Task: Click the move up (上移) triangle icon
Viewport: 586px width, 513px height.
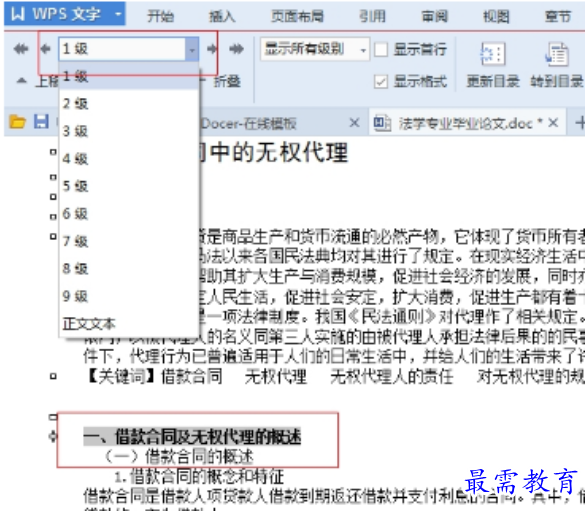Action: [22, 81]
